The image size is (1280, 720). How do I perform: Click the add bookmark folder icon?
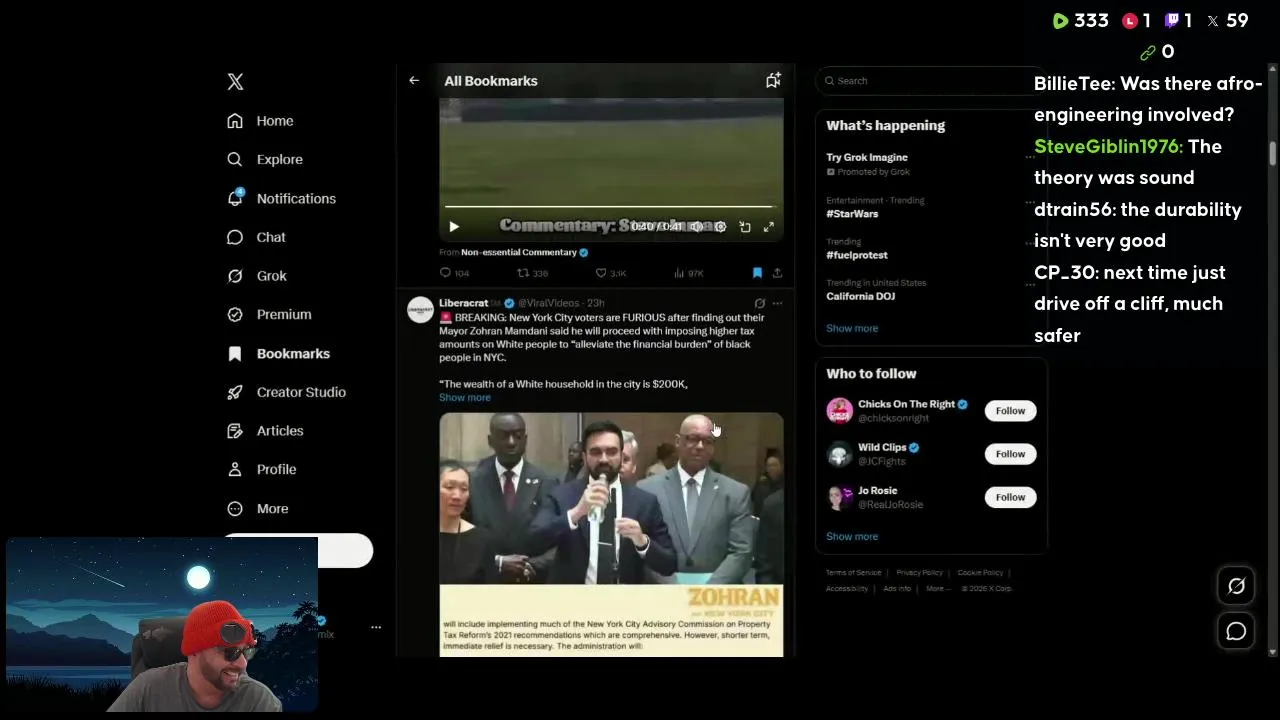pos(773,81)
